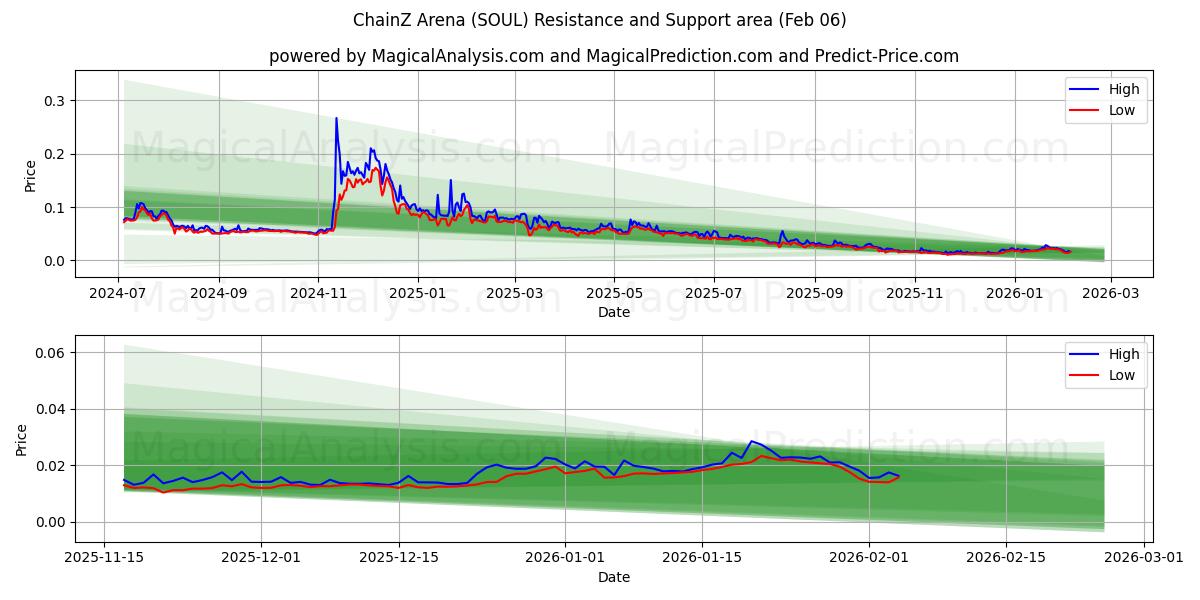
Task: Select the price spike peak near 2024-11
Action: pyautogui.click(x=337, y=119)
